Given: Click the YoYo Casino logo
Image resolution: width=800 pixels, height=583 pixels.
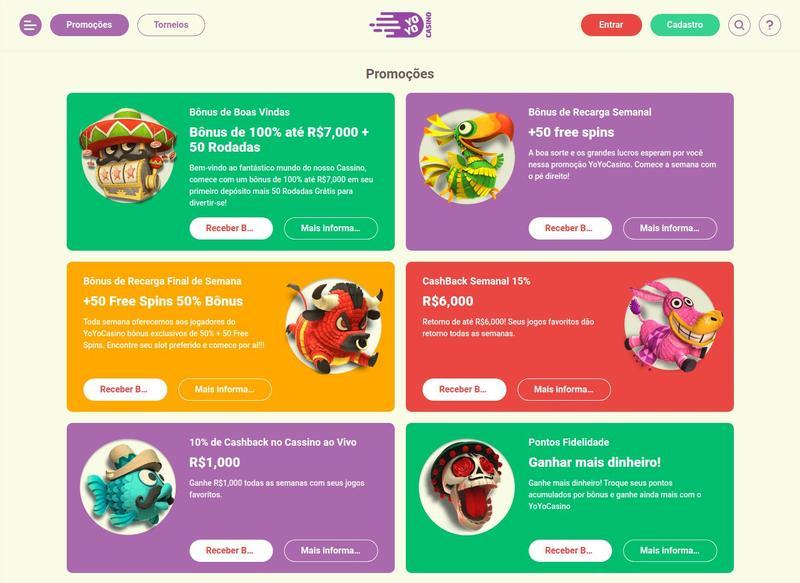Looking at the screenshot, I should pyautogui.click(x=401, y=25).
